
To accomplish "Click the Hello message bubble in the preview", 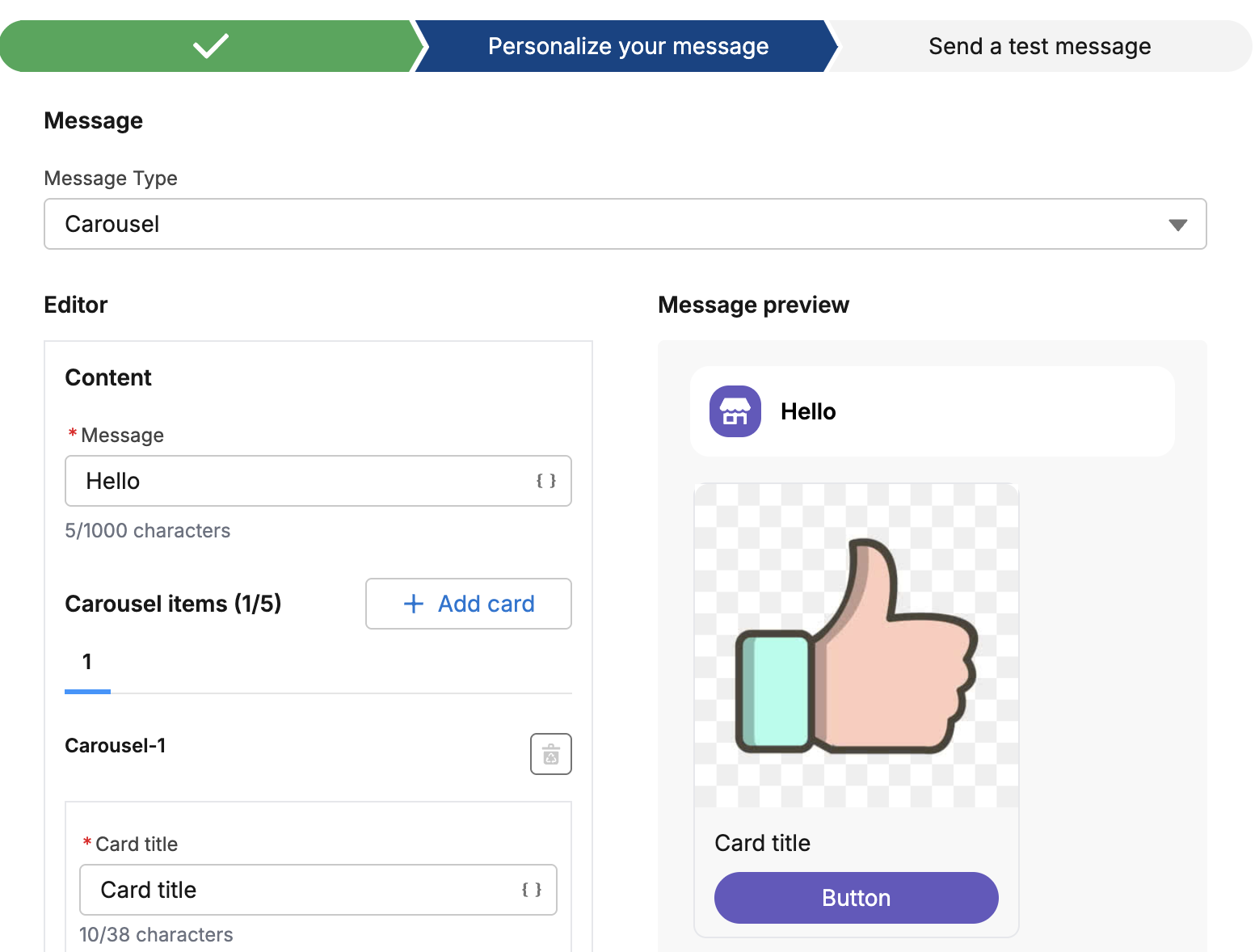I will [929, 411].
